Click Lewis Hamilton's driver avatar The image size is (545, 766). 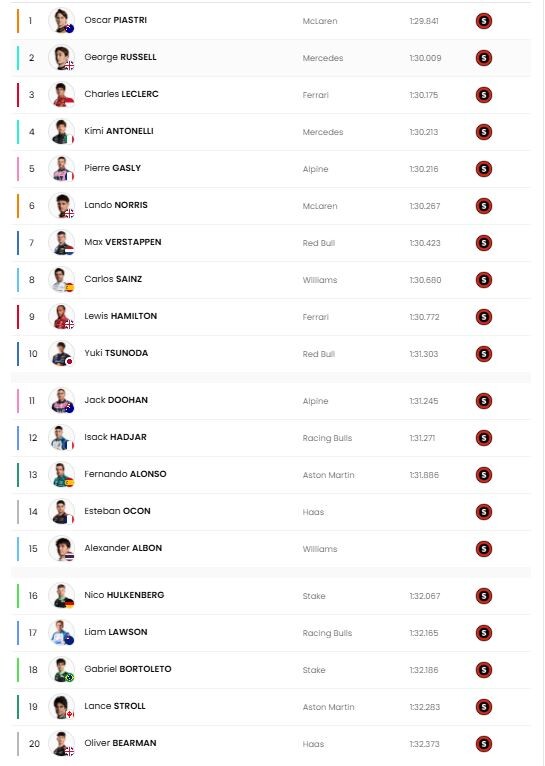[62, 317]
